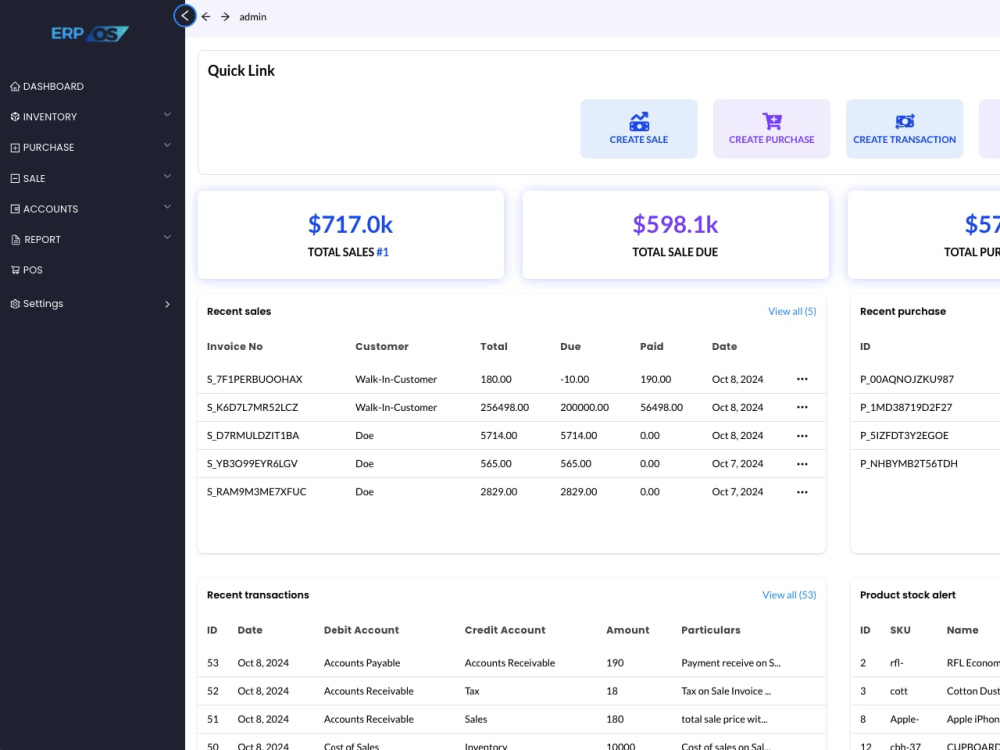Open actions menu for invoice S_RAM9M3ME7XFUC
1000x750 pixels.
coord(802,492)
